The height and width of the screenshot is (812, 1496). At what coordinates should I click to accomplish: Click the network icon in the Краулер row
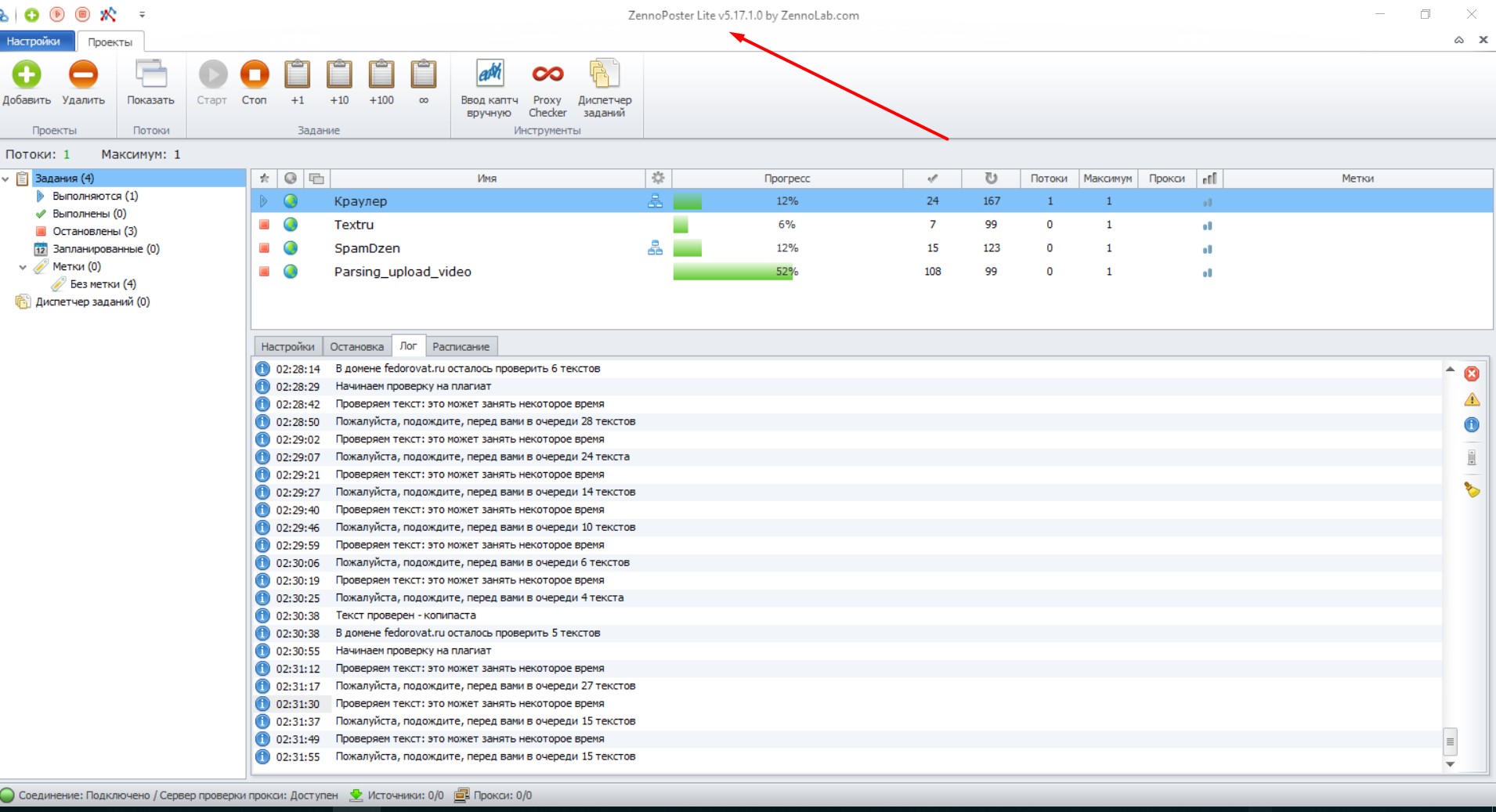(656, 201)
